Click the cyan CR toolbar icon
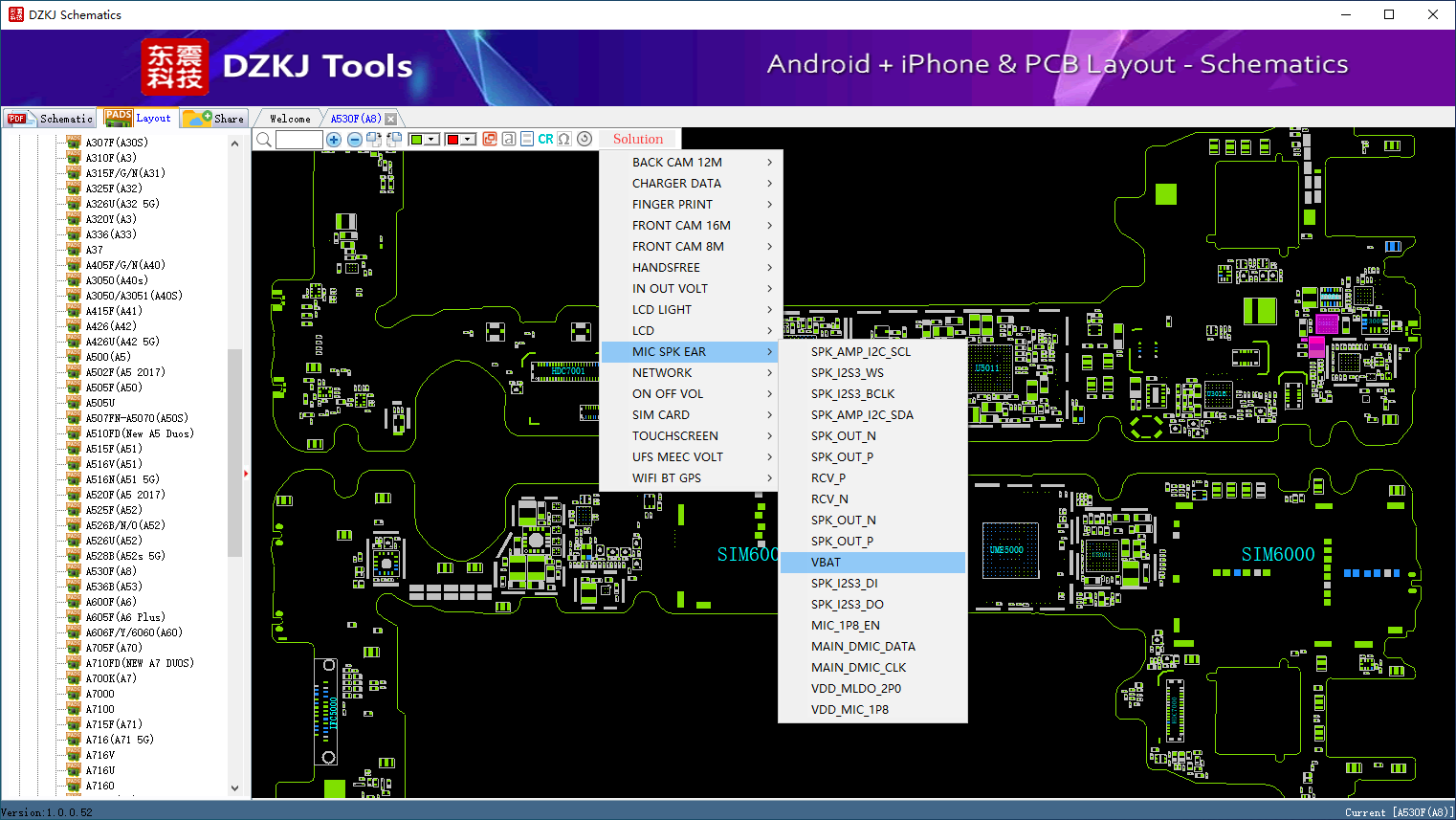Image resolution: width=1456 pixels, height=820 pixels. click(x=545, y=139)
